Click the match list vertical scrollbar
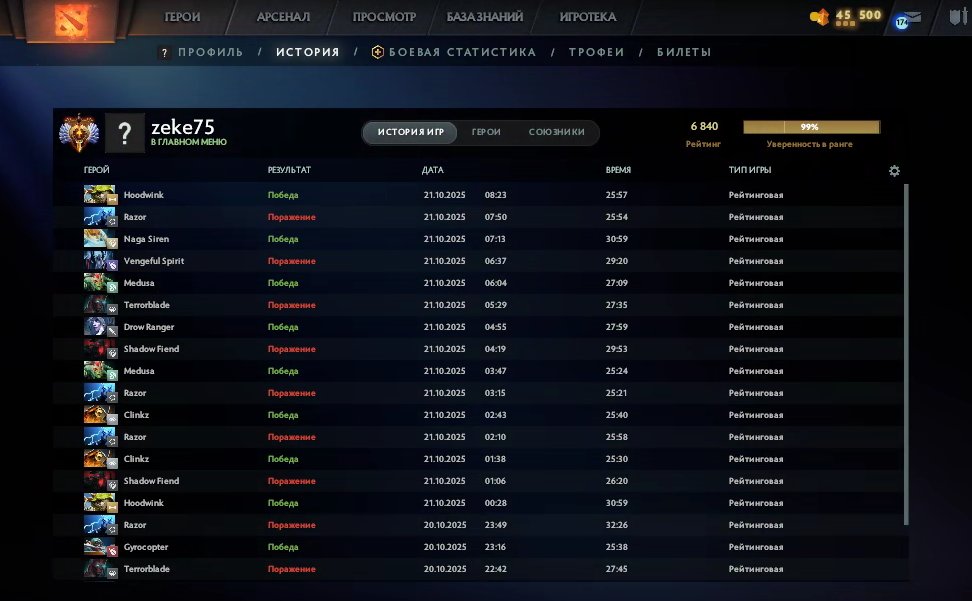This screenshot has width=972, height=601. 906,350
